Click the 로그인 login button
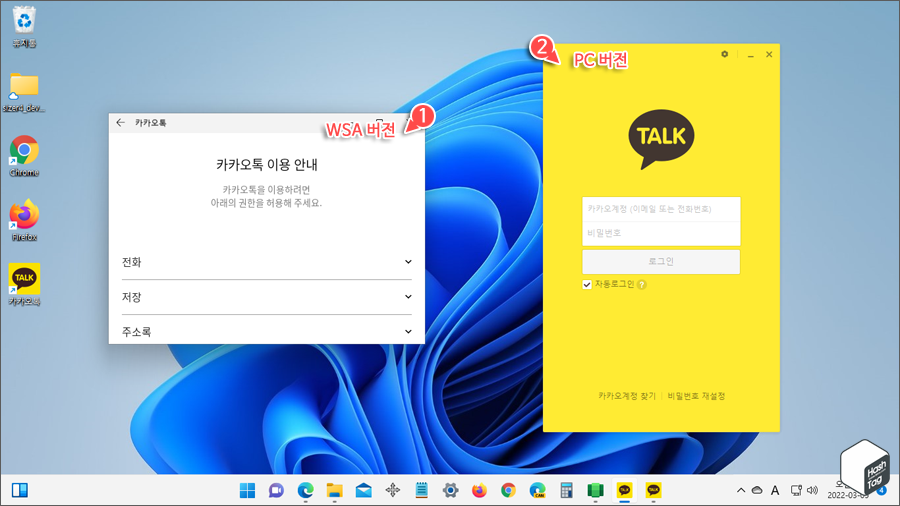The image size is (900, 506). [661, 262]
